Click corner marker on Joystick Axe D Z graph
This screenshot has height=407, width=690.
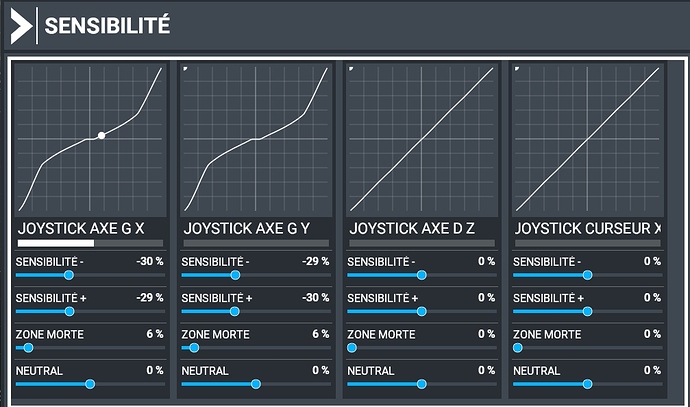[x=352, y=69]
